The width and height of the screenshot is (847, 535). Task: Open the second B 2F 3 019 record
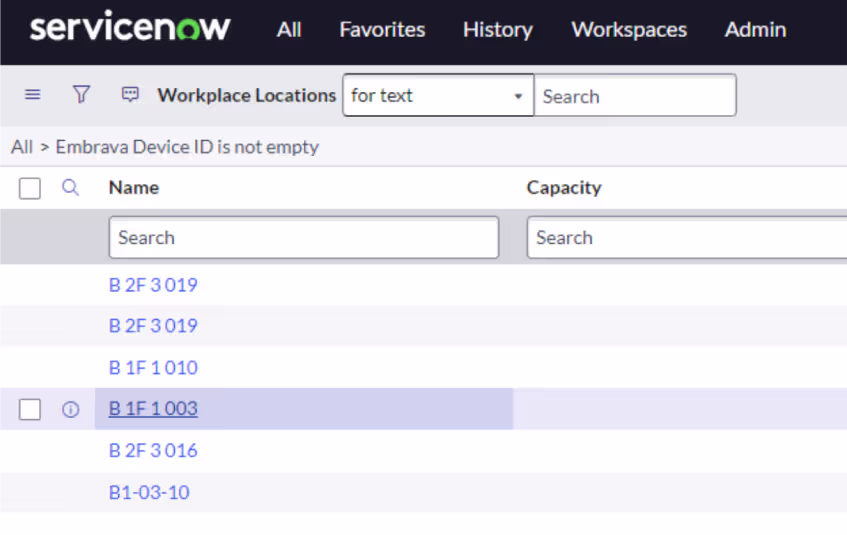tap(153, 326)
